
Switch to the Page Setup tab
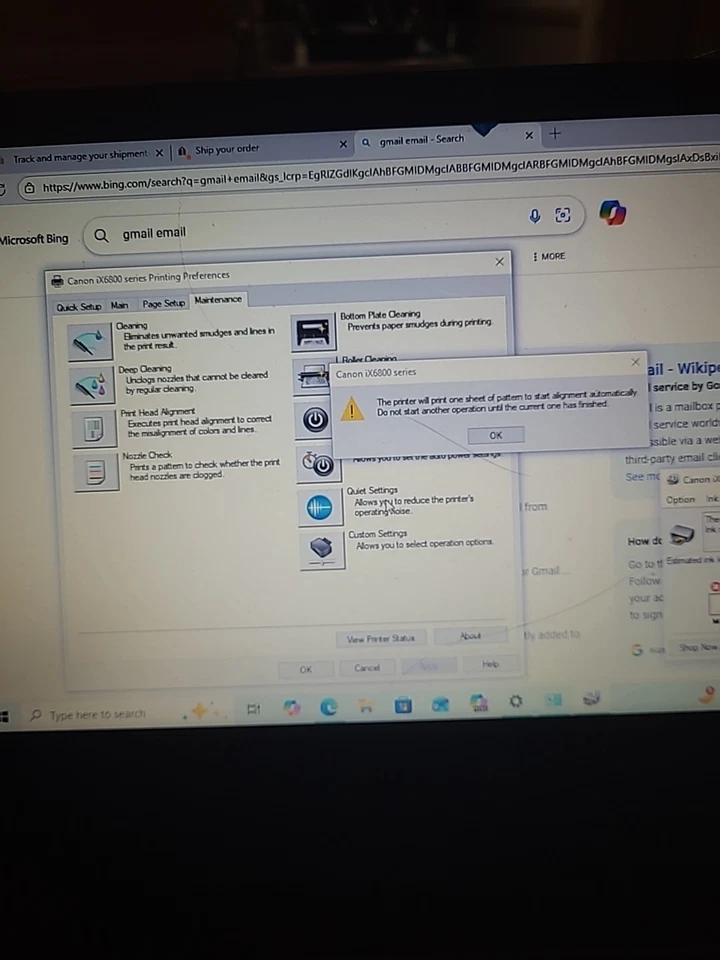[x=163, y=303]
